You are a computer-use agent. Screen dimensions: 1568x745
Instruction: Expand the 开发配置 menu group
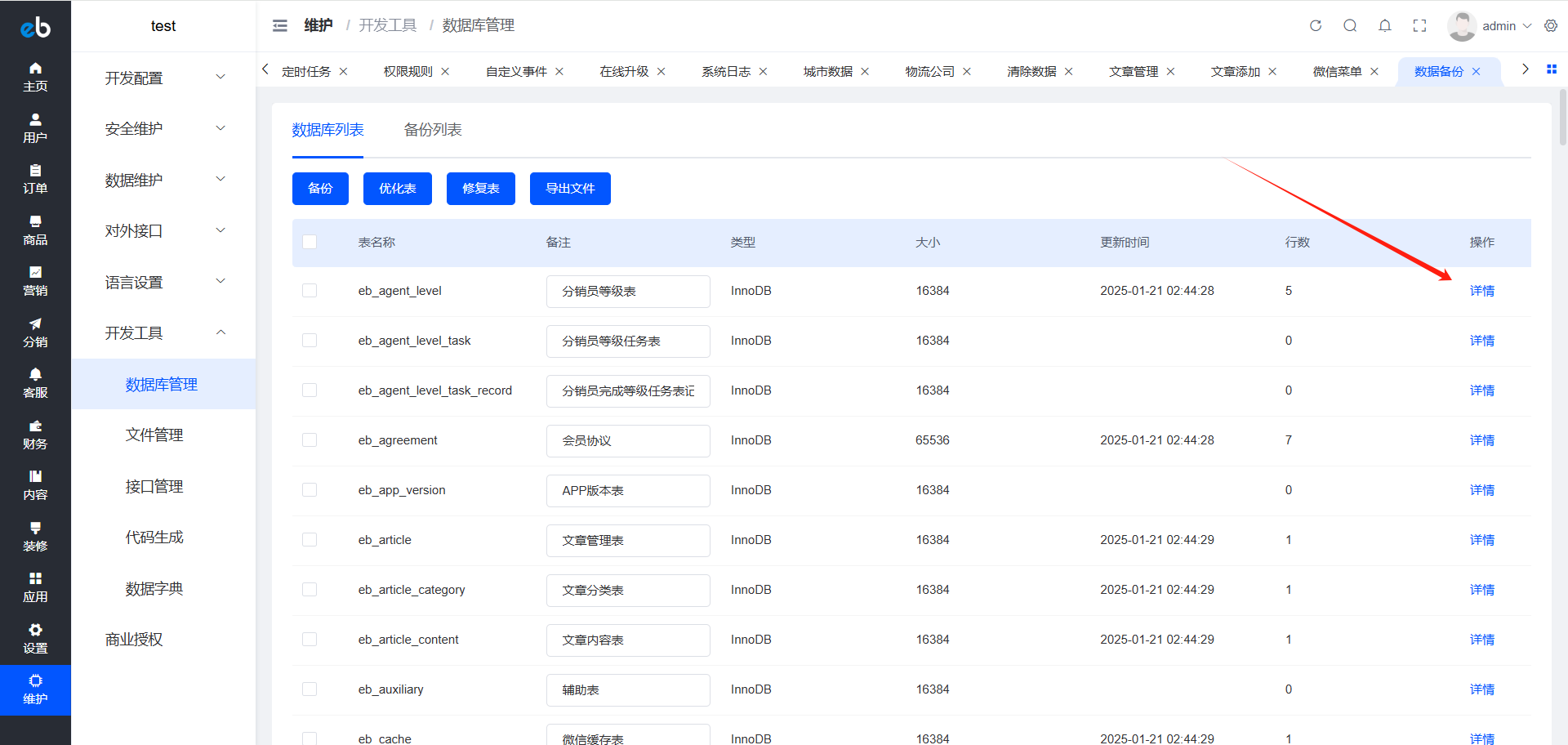click(163, 78)
